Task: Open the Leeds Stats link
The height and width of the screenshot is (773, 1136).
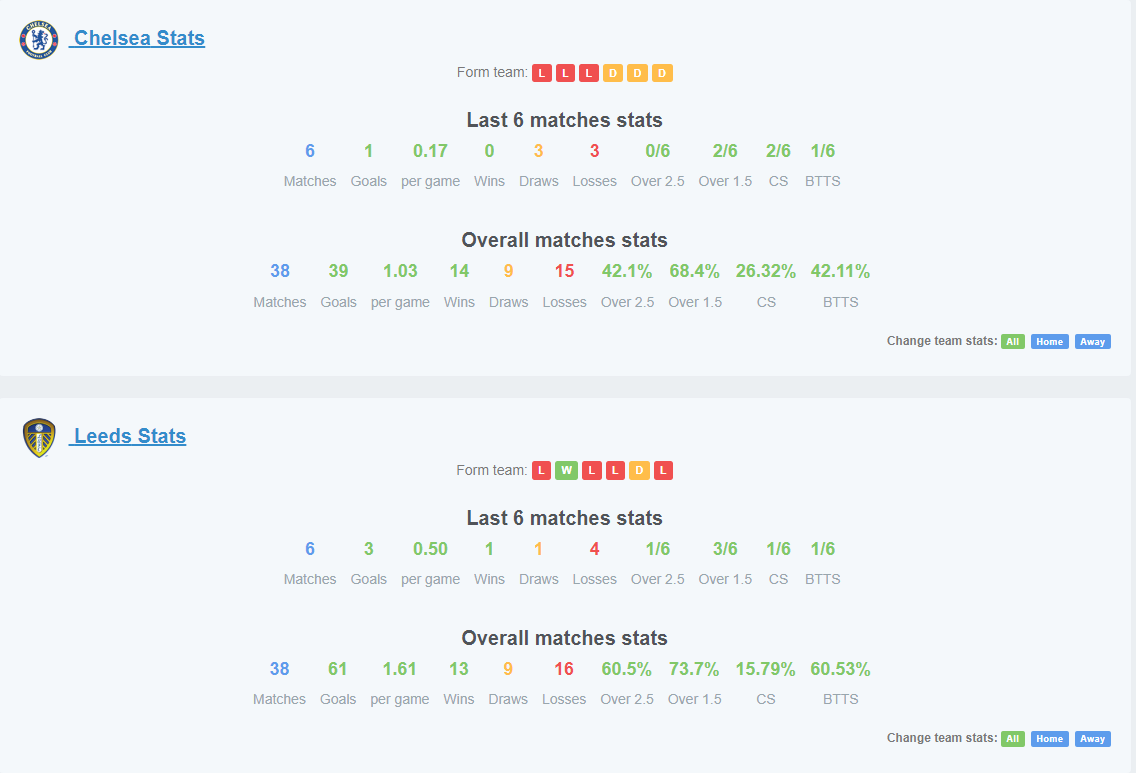Action: (x=128, y=436)
